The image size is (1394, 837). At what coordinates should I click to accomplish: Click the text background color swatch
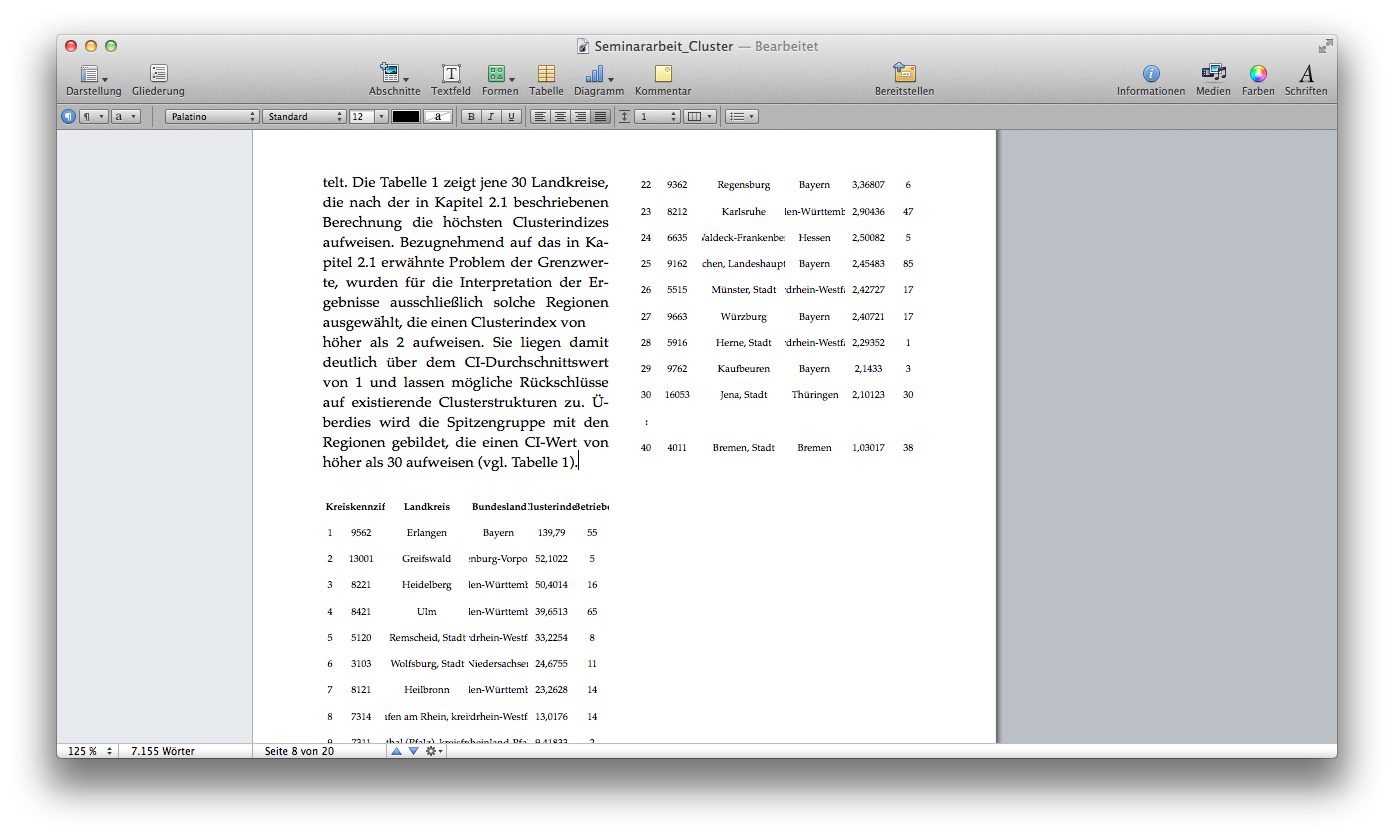point(438,116)
